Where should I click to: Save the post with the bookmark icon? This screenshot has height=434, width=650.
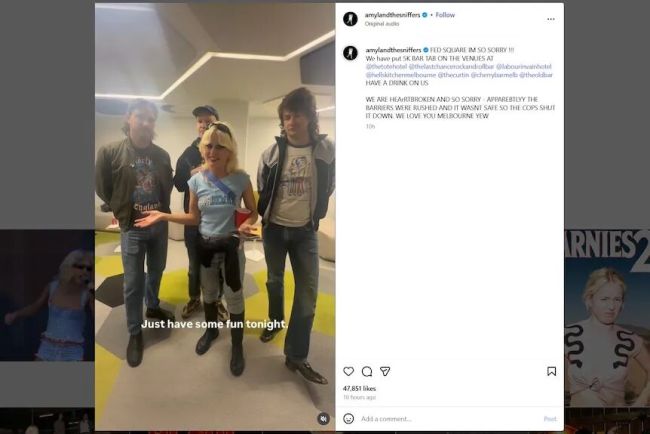[551, 371]
